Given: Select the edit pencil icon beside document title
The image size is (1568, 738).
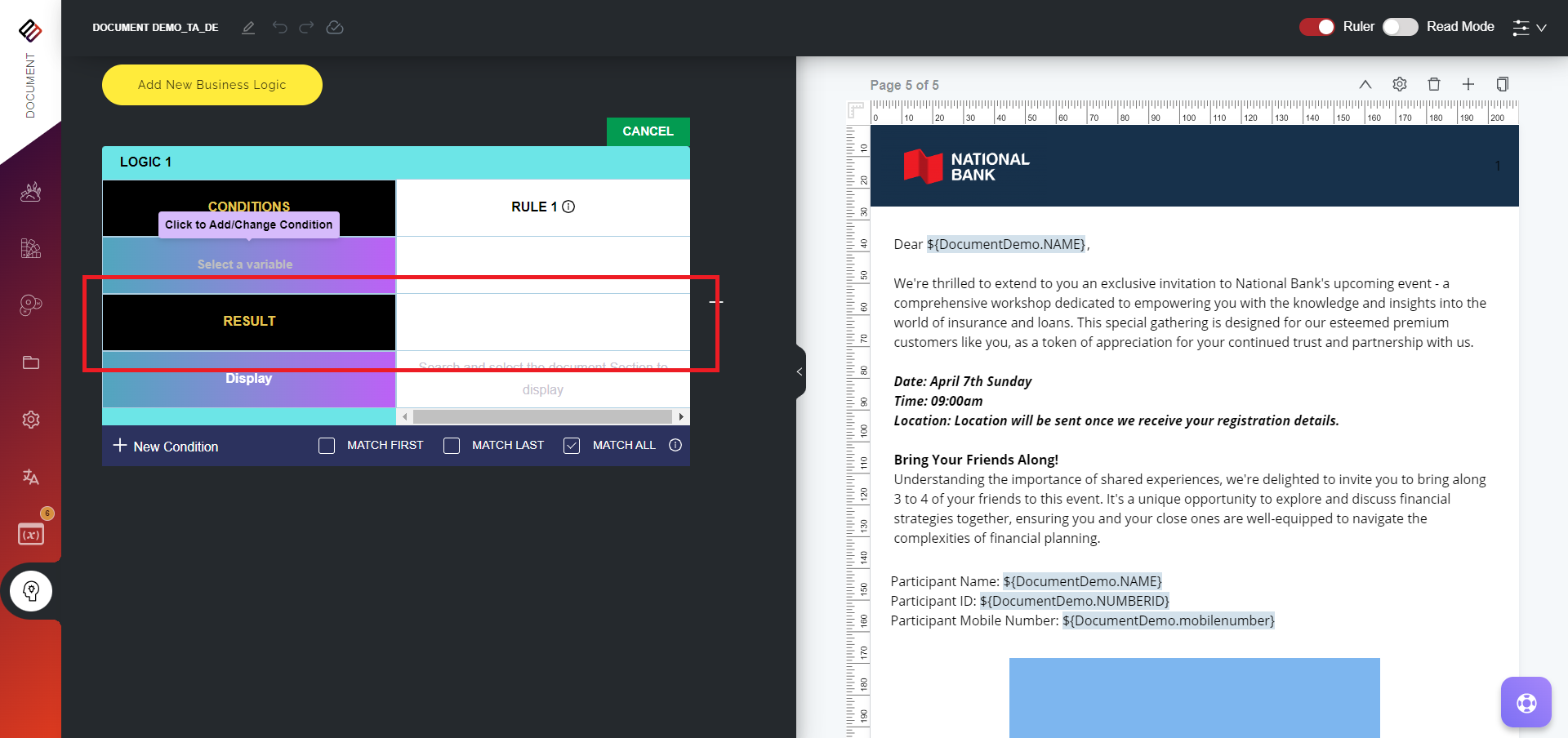Looking at the screenshot, I should click(x=248, y=27).
